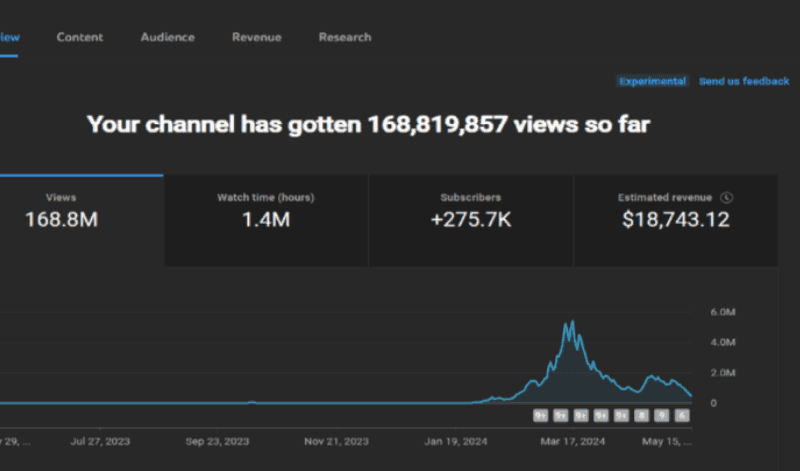The width and height of the screenshot is (800, 471).
Task: Click the Send us feedback link
Action: (x=744, y=81)
